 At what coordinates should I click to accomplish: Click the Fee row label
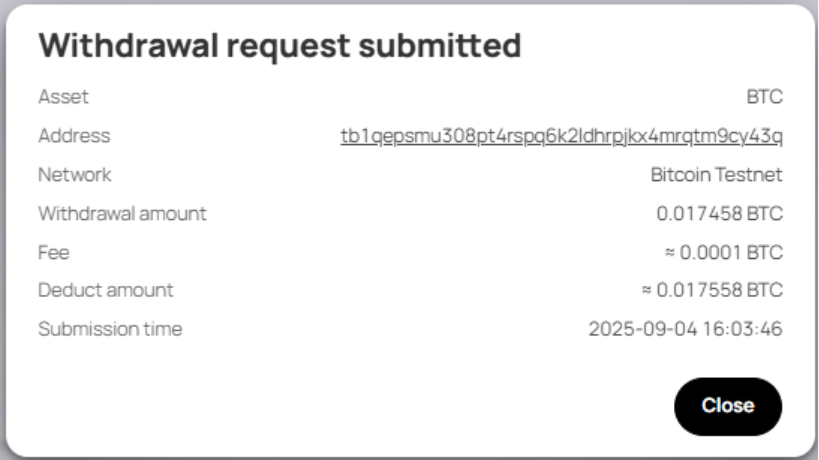[x=54, y=252]
